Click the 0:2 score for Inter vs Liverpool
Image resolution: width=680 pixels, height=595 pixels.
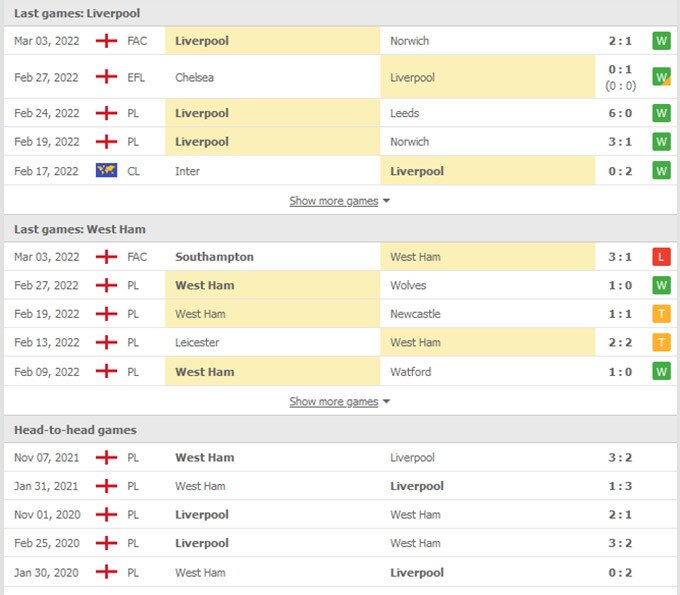click(620, 171)
